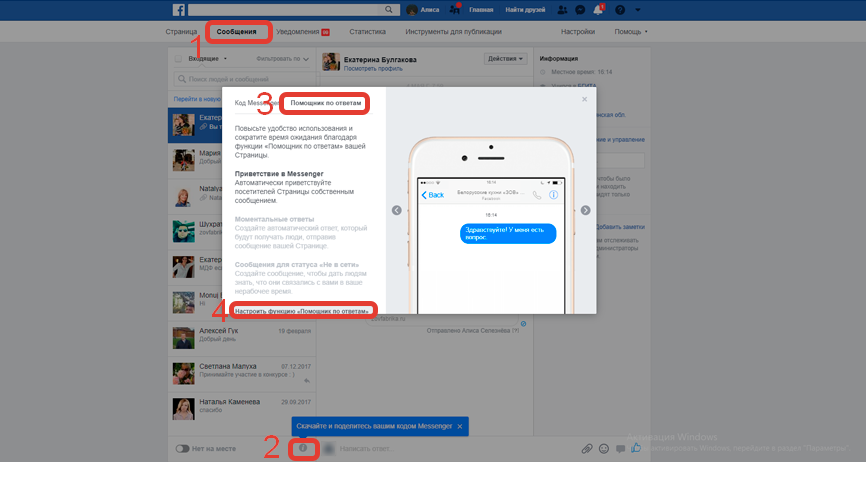
Task: Click Сообщения для статуса «Не в сети» heading
Action: pos(297,264)
